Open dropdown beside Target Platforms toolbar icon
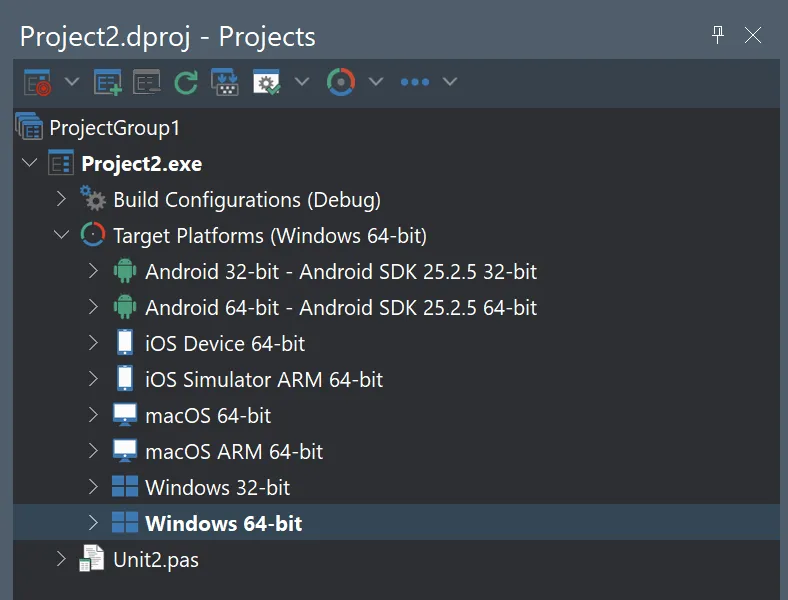Viewport: 788px width, 600px height. click(376, 81)
